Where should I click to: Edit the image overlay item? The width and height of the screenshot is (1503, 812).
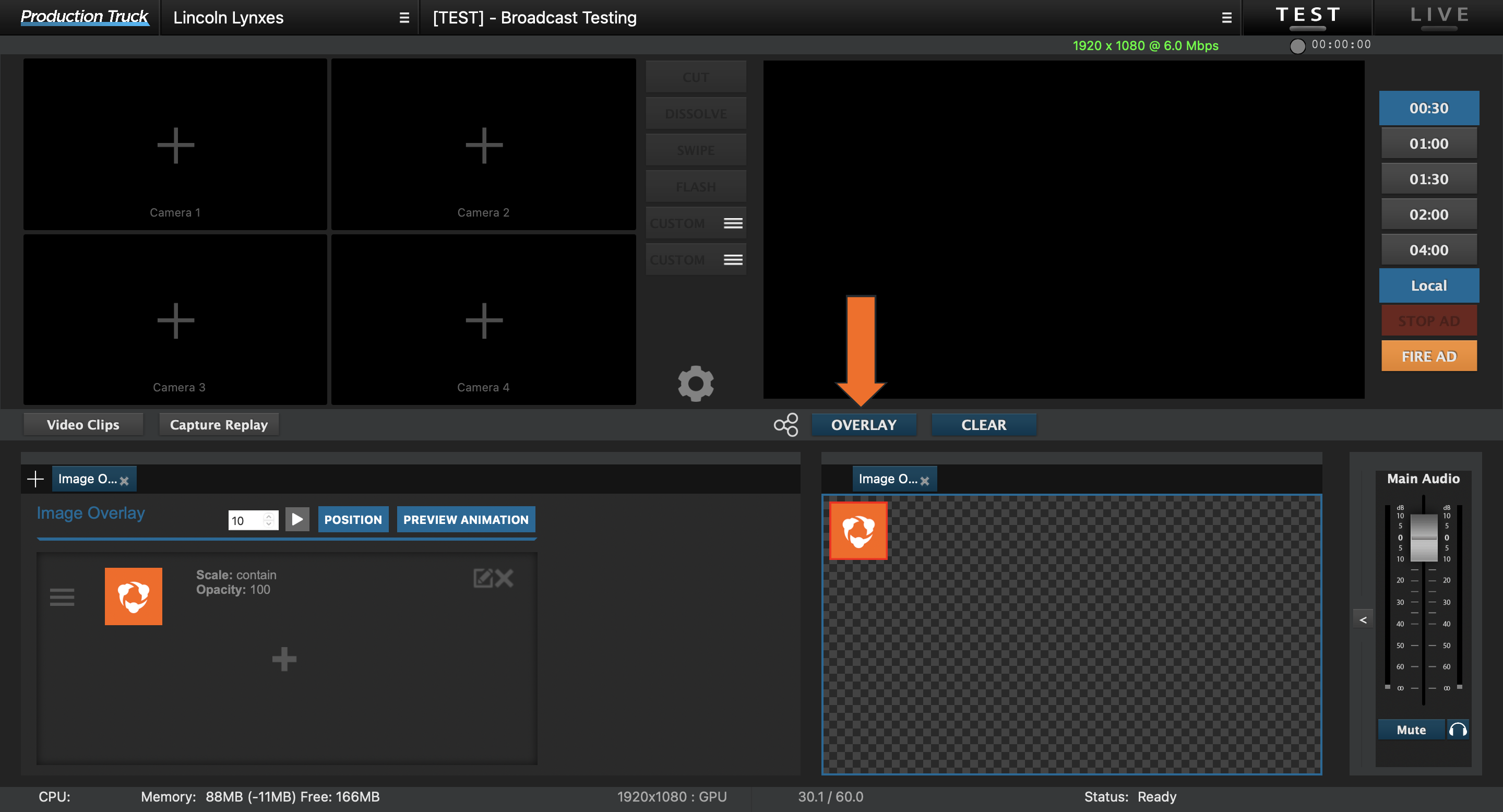483,578
